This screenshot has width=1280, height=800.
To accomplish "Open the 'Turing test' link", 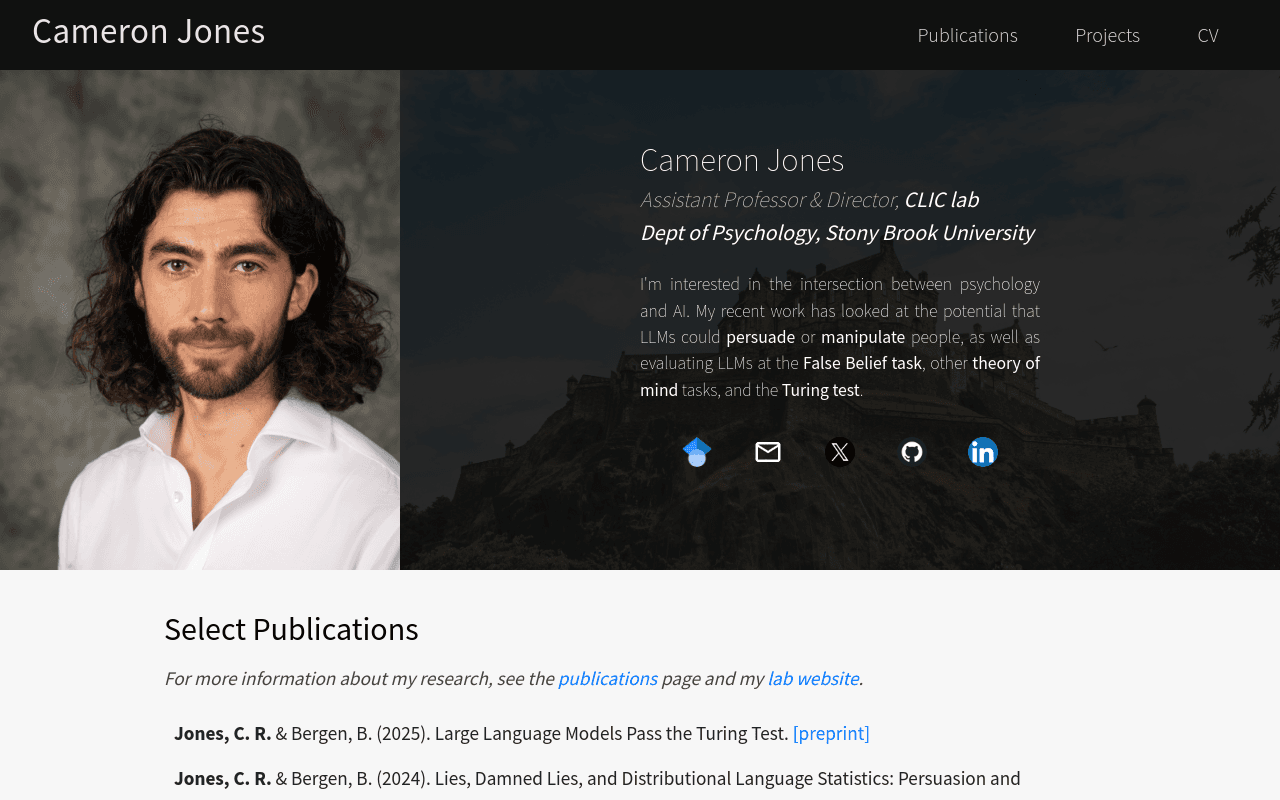I will 821,390.
